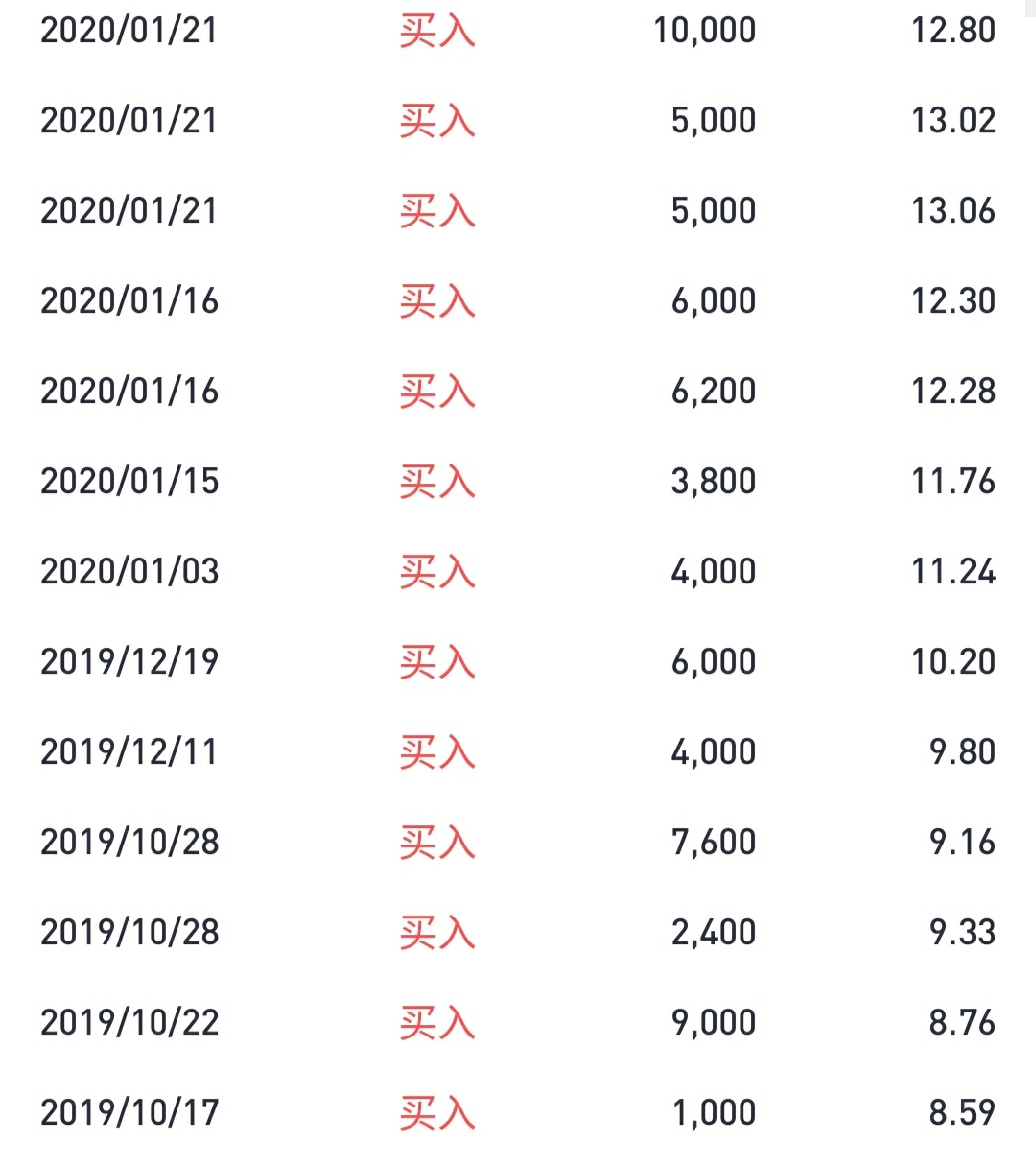This screenshot has width=1036, height=1167.
Task: Click the 2019/12/11 buy record
Action: [518, 752]
